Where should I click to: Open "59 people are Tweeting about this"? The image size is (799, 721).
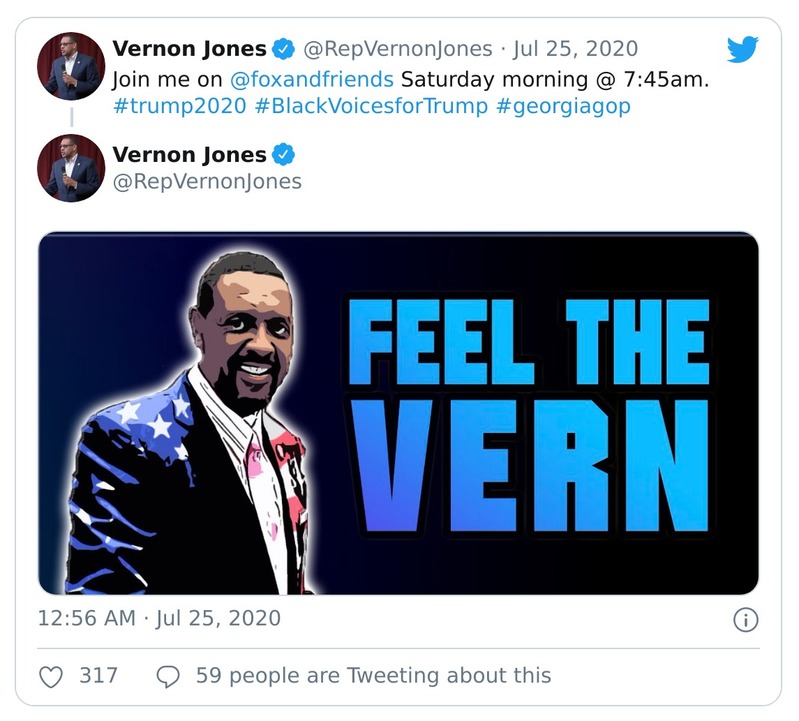pos(373,676)
